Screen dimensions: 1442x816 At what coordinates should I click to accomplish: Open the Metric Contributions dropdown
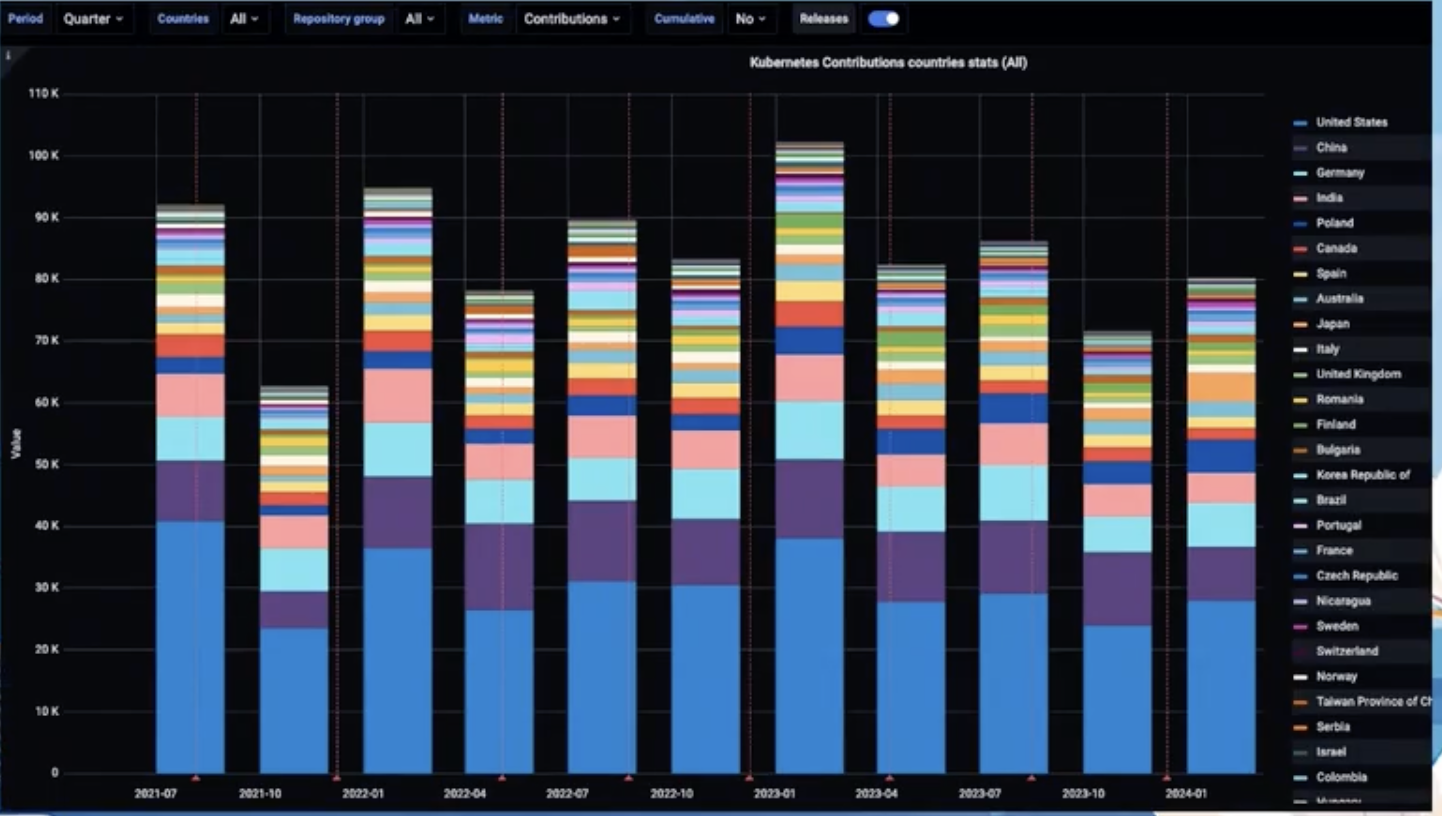572,18
